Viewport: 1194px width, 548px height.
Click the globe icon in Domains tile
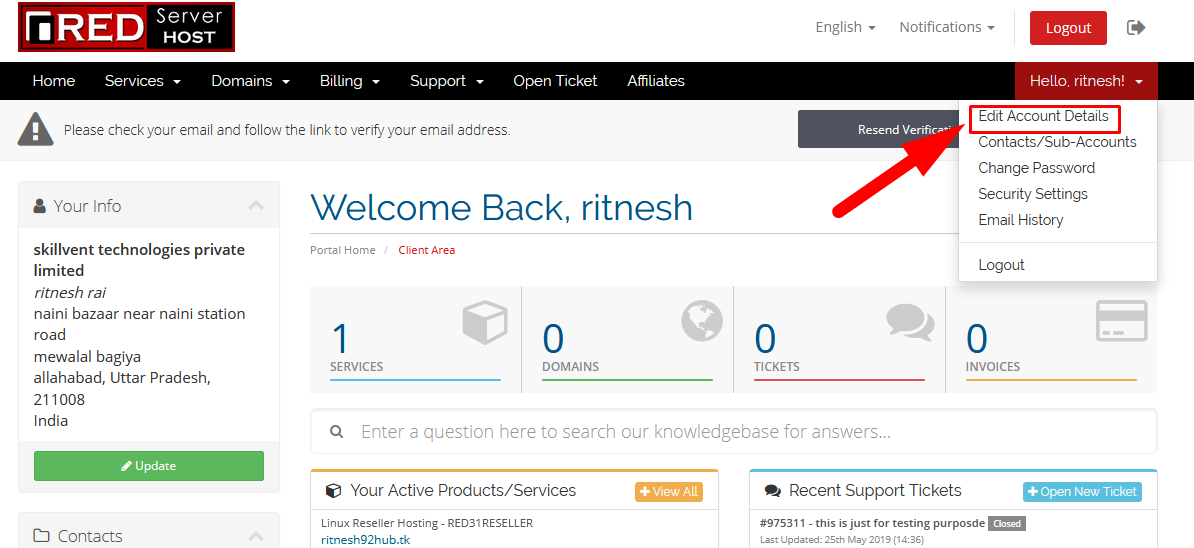pos(701,320)
